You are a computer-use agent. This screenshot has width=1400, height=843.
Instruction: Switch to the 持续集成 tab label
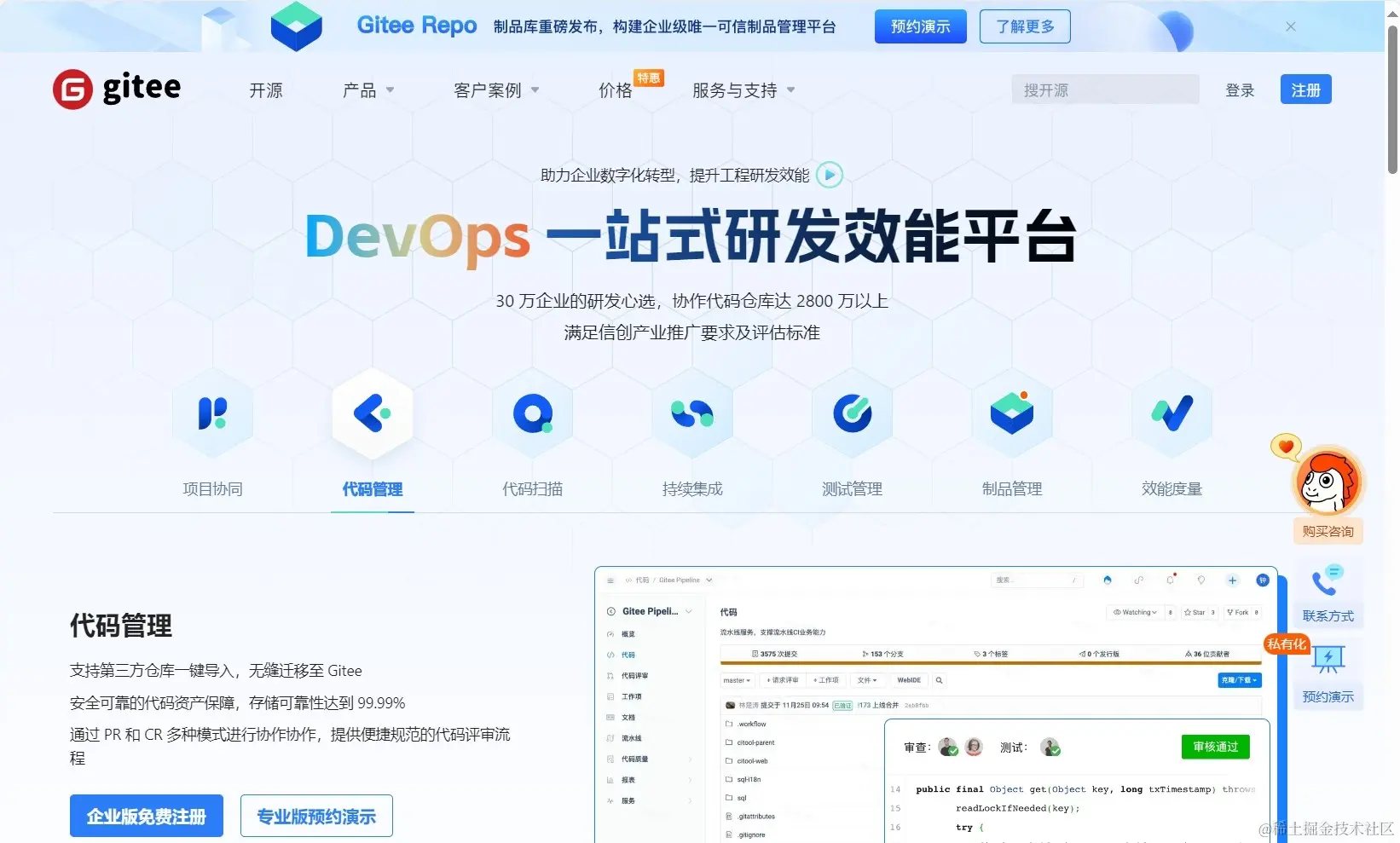point(692,489)
